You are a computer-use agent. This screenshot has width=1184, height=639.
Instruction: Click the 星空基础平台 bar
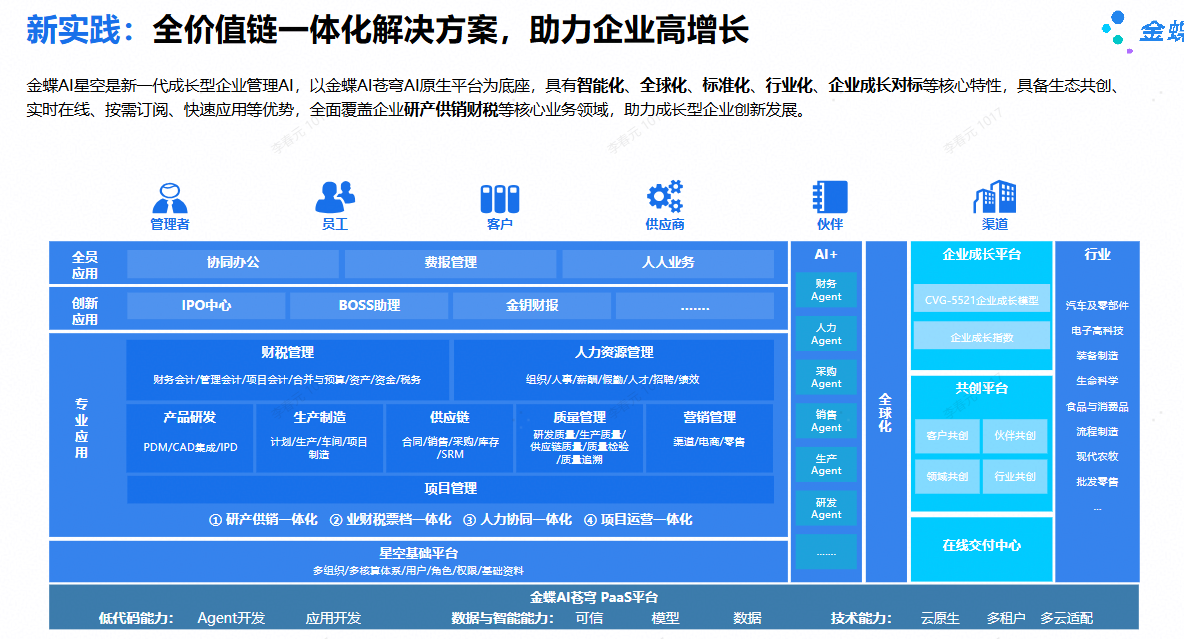coord(418,561)
